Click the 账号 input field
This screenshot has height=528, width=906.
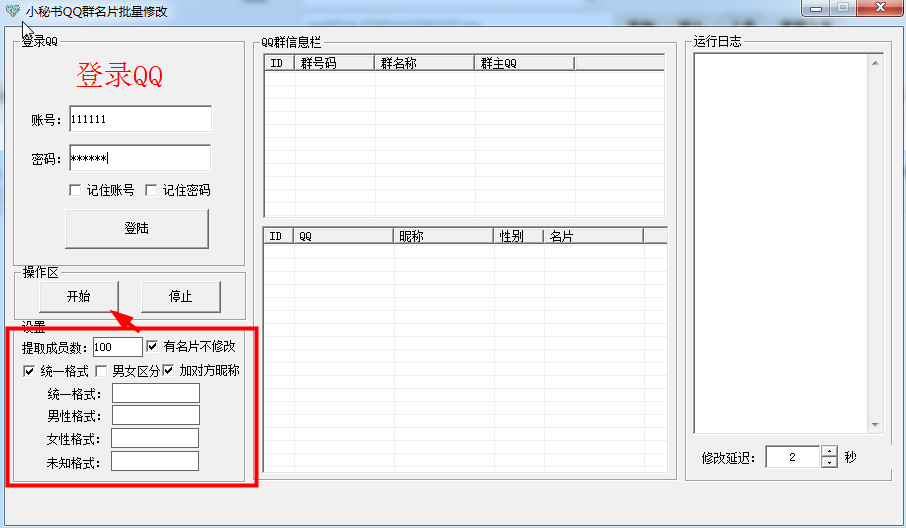click(140, 119)
